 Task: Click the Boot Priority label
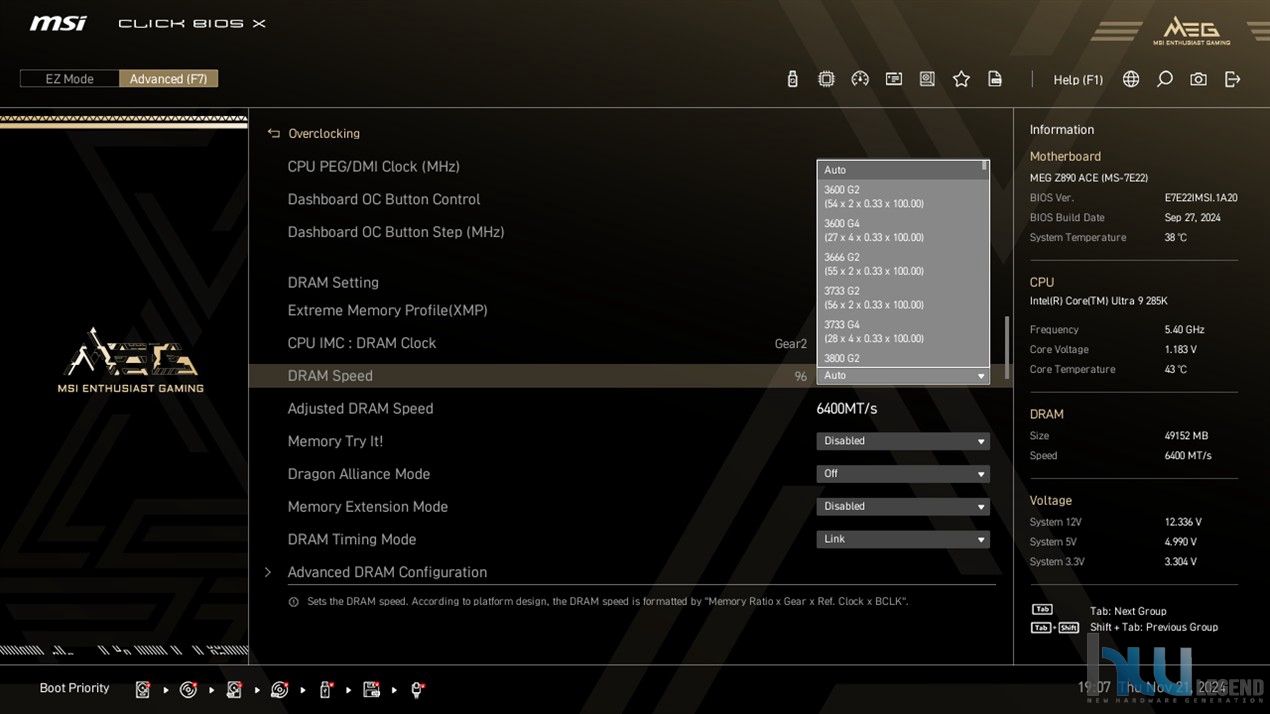74,688
